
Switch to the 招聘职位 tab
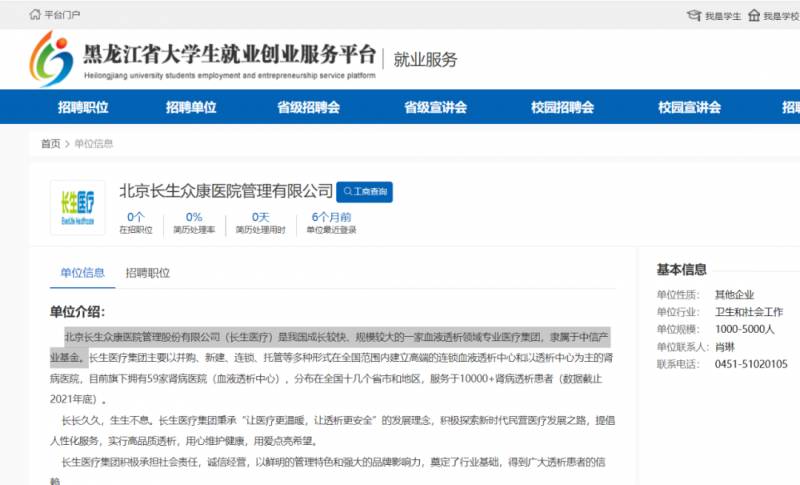coord(147,273)
